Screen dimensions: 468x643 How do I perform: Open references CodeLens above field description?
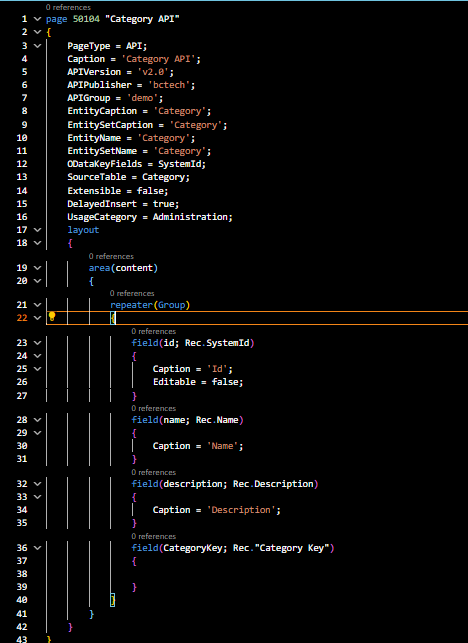click(x=153, y=472)
